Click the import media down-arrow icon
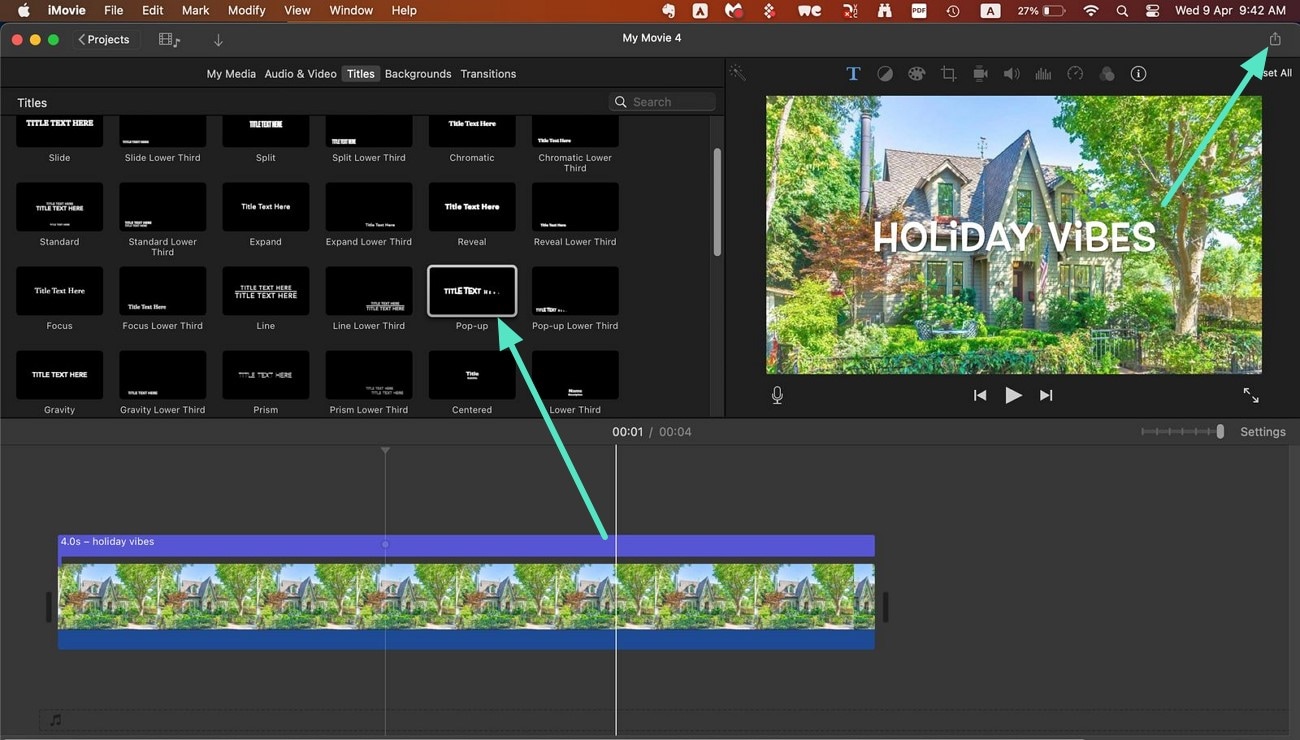Screen dimensions: 1300x740 218,40
